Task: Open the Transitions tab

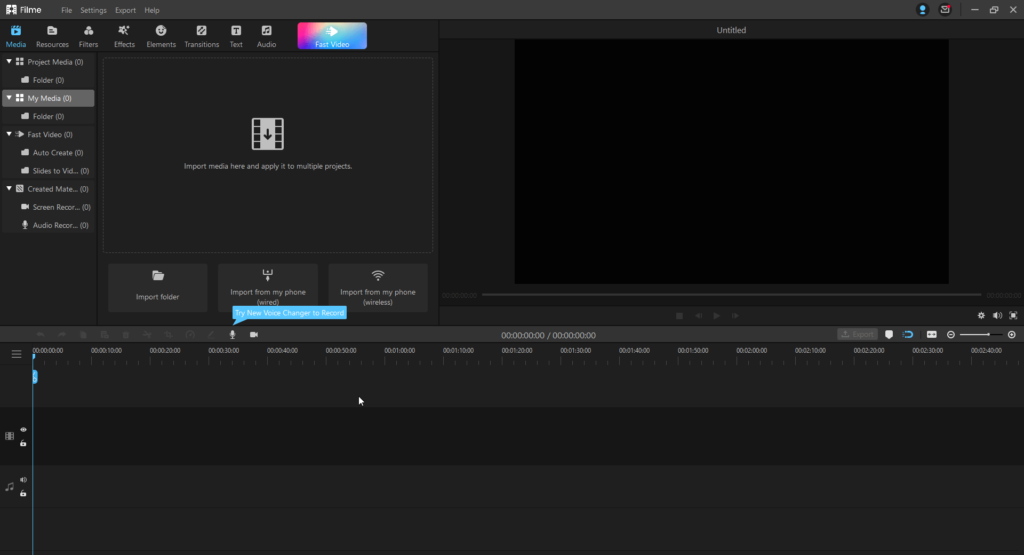Action: (201, 36)
